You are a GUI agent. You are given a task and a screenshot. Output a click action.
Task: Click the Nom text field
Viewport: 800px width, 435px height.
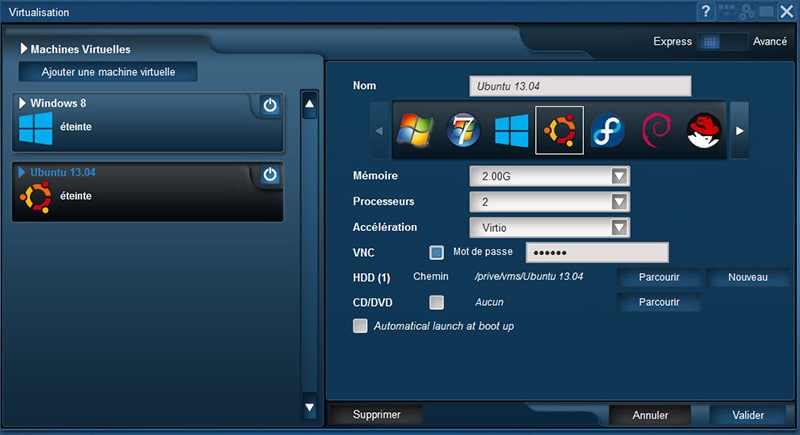pos(580,86)
